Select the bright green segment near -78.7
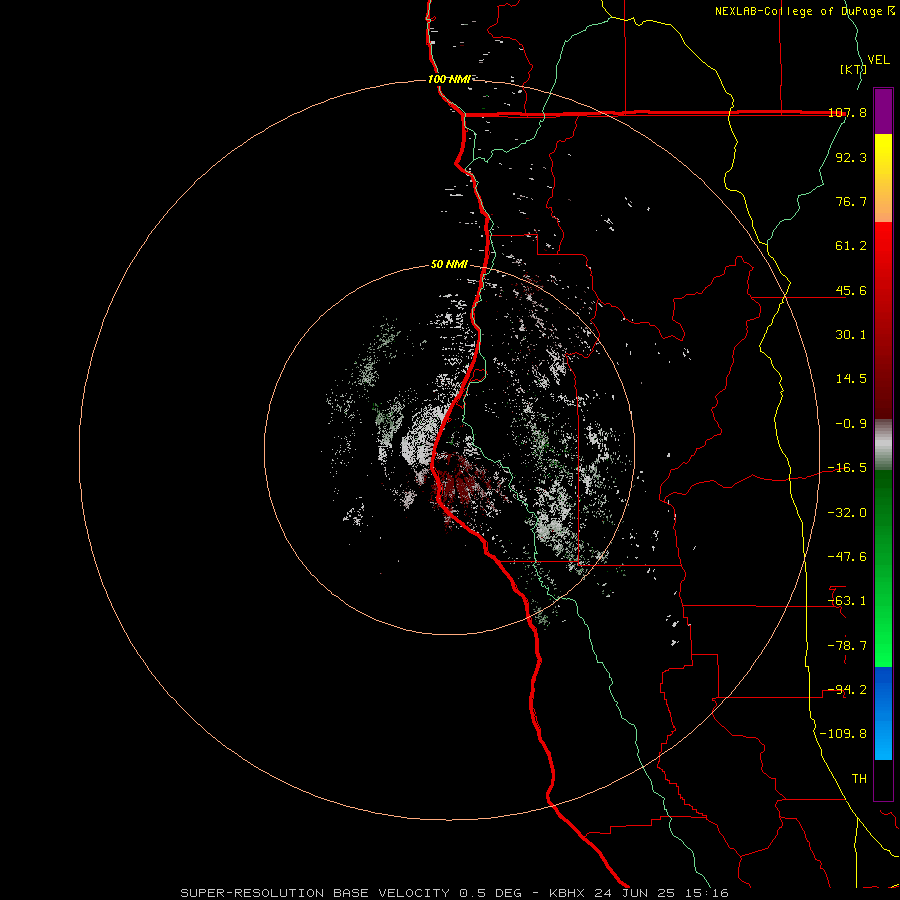The image size is (900, 900). 883,631
